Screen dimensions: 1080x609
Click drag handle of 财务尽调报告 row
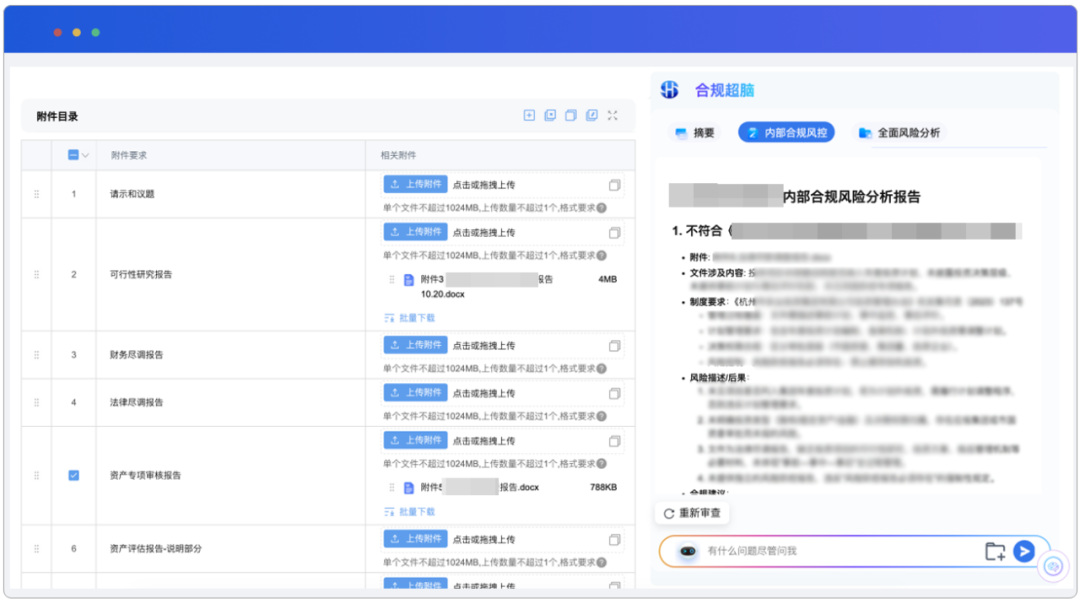[x=37, y=355]
